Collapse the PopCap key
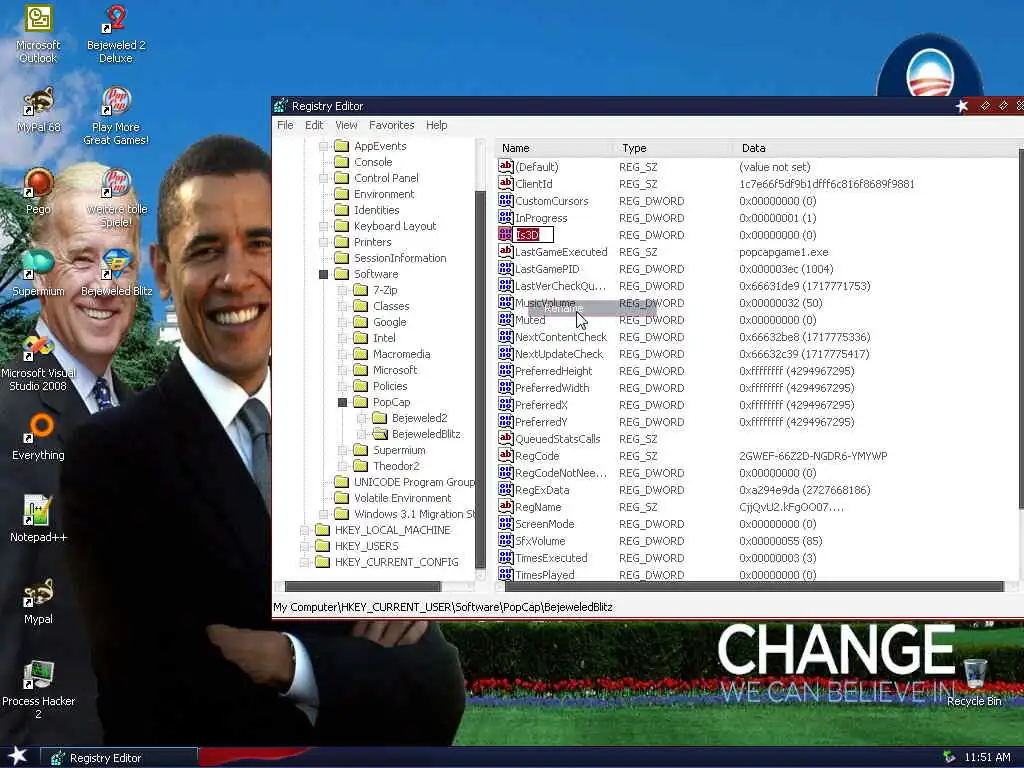Image resolution: width=1024 pixels, height=768 pixels. pos(342,402)
